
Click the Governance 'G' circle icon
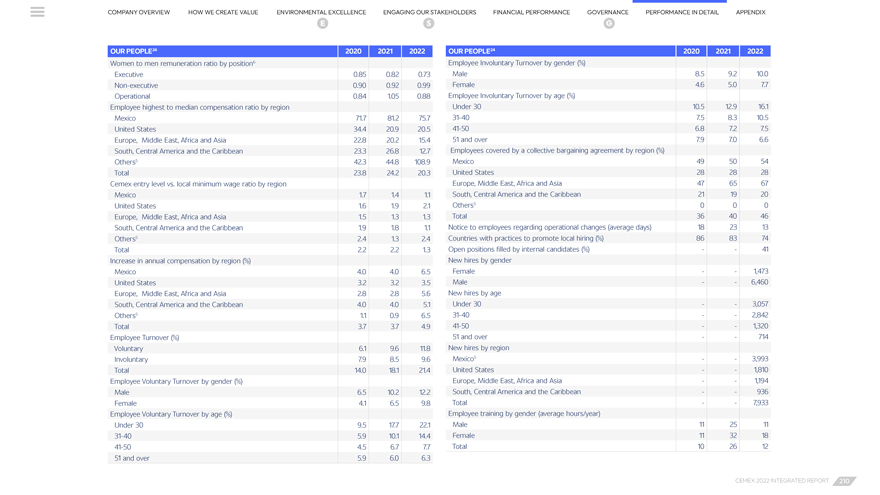point(609,24)
